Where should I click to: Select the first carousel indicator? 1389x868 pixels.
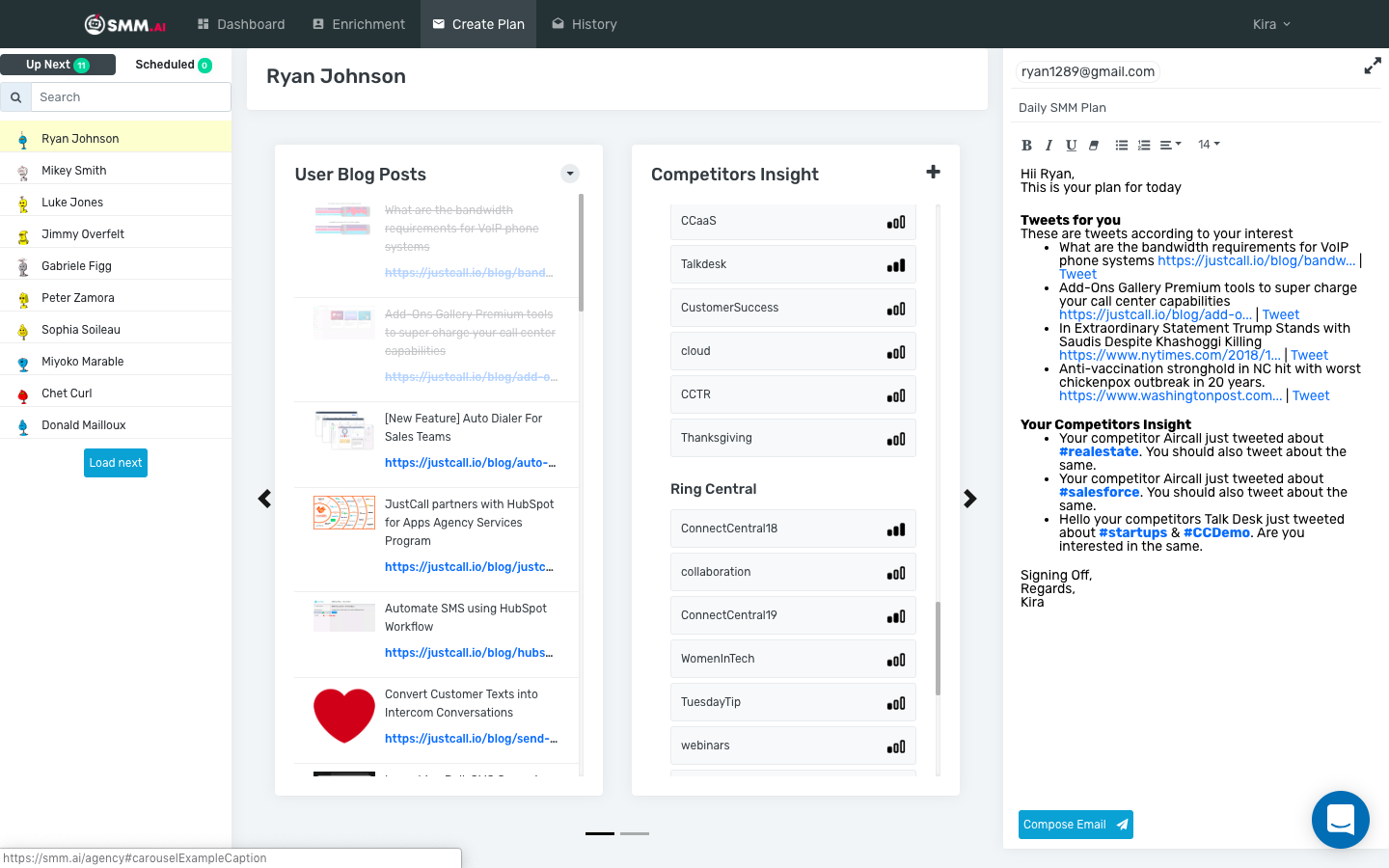(x=600, y=833)
